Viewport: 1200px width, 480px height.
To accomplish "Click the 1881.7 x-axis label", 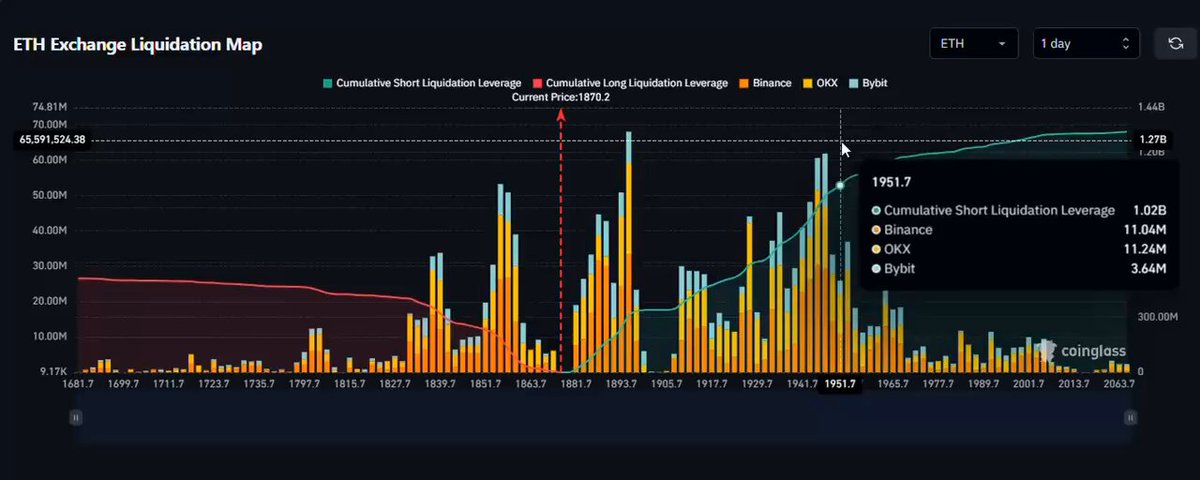I will [575, 384].
